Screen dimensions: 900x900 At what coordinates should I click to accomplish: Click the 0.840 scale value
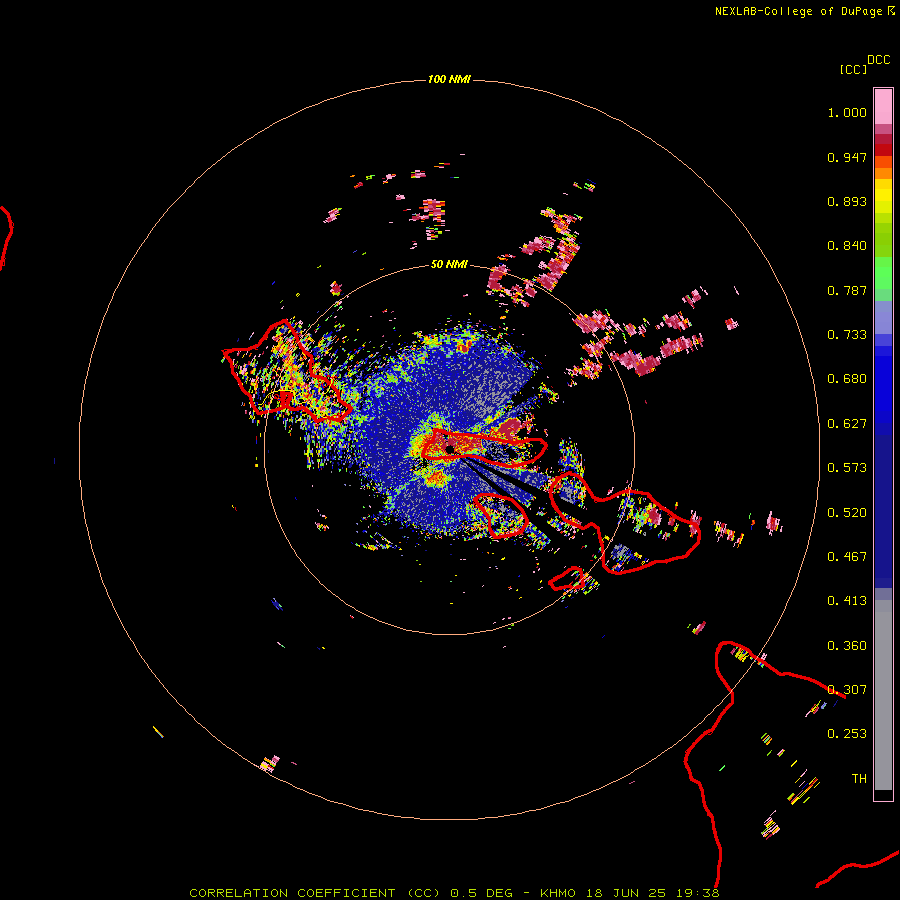click(x=847, y=246)
